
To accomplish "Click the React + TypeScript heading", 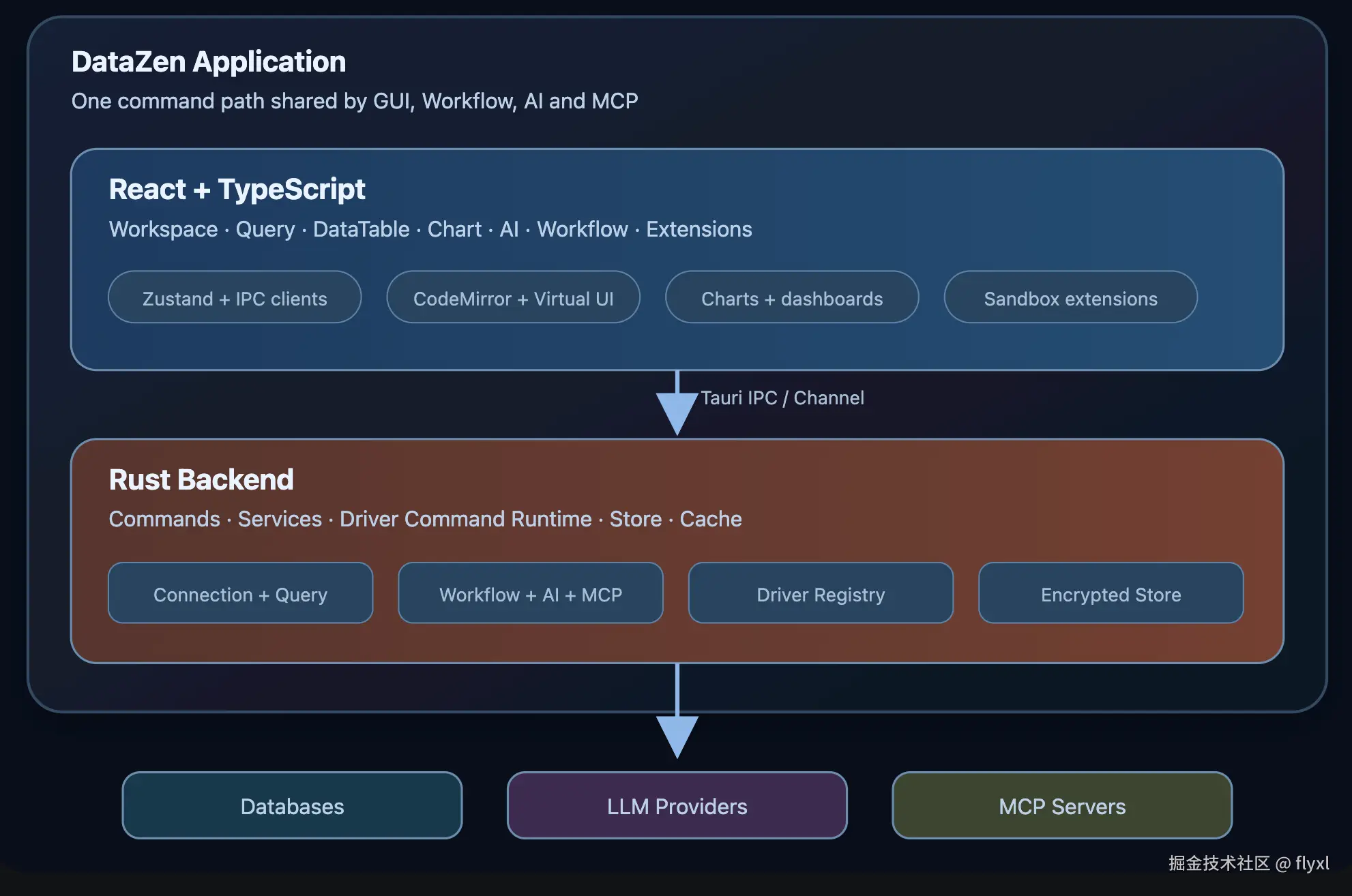I will 237,189.
